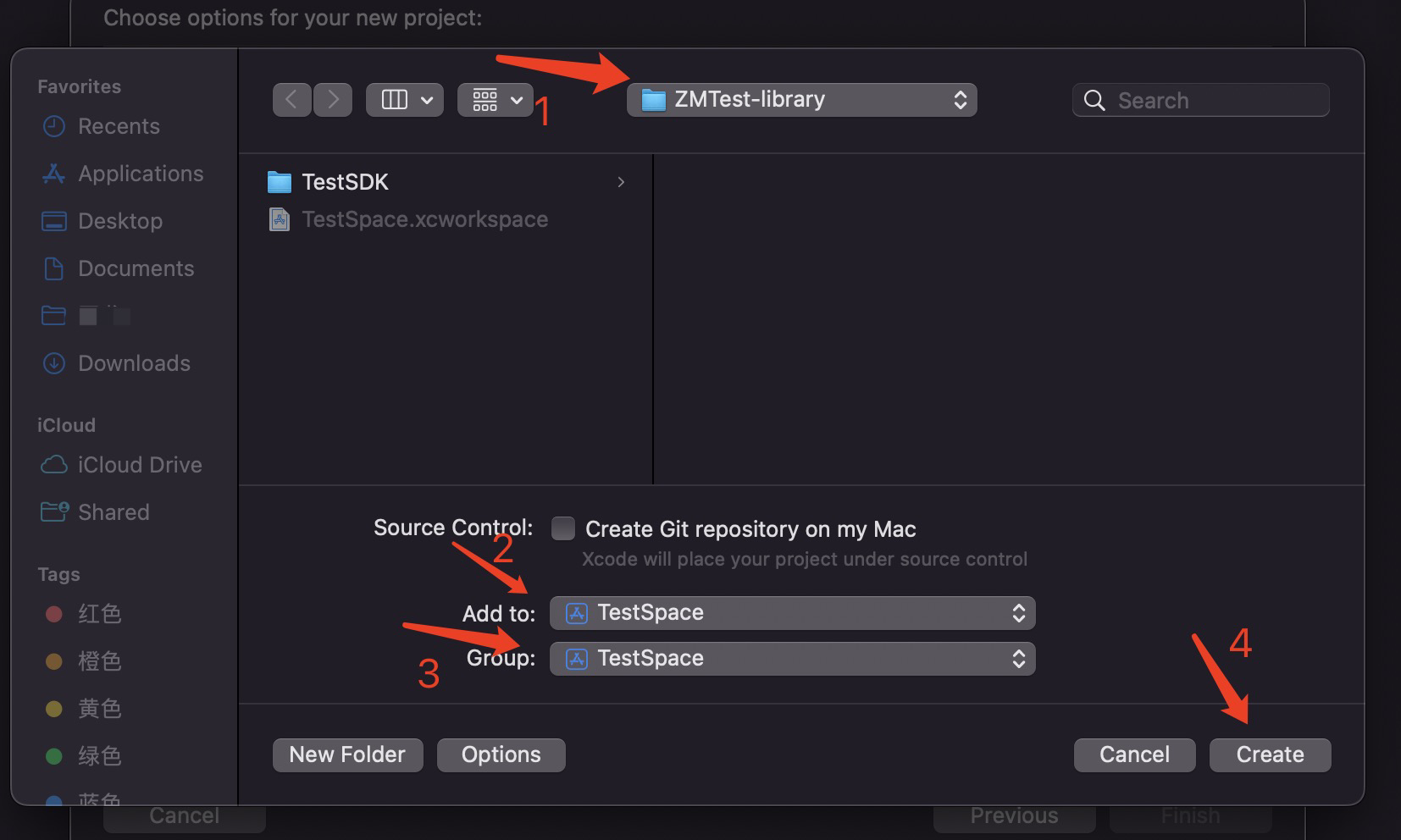This screenshot has width=1401, height=840.
Task: Open Recents in the sidebar
Action: tap(119, 126)
